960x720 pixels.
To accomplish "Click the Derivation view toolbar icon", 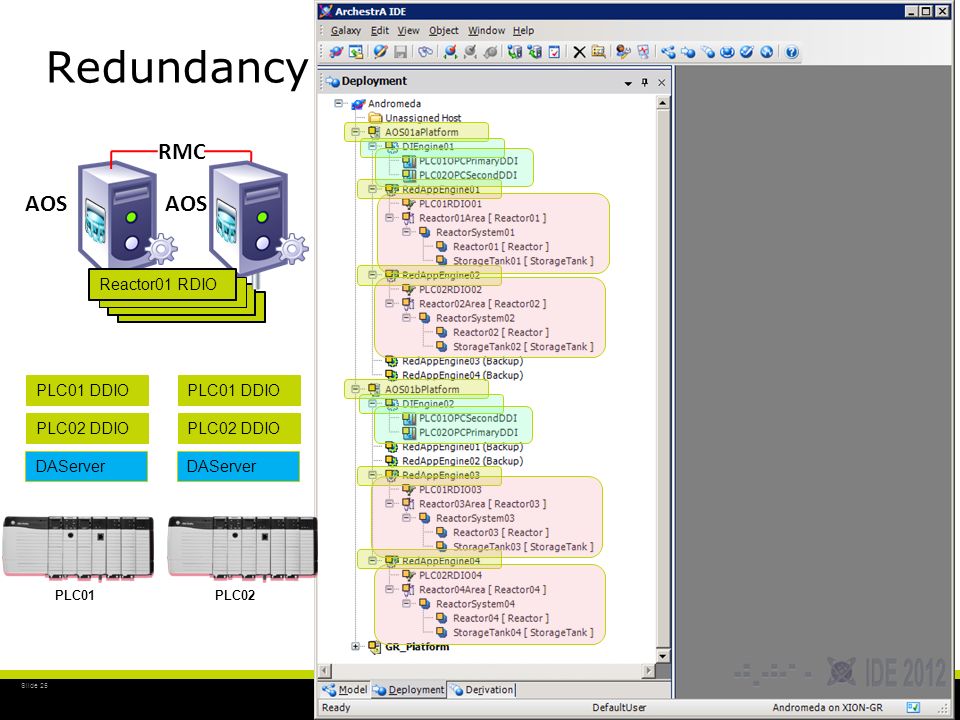I will click(708, 52).
